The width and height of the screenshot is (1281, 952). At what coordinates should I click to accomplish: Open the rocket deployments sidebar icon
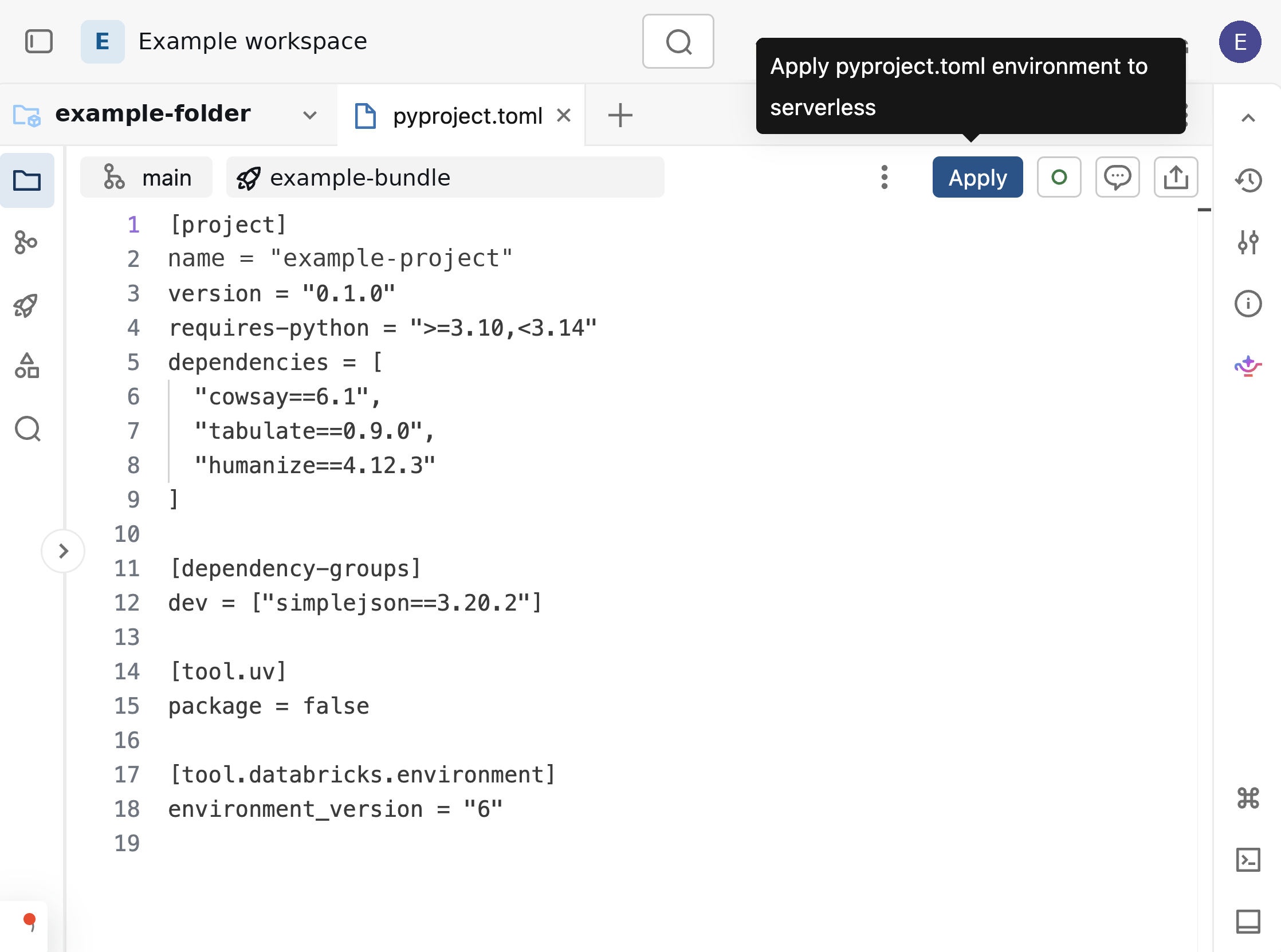pos(26,305)
